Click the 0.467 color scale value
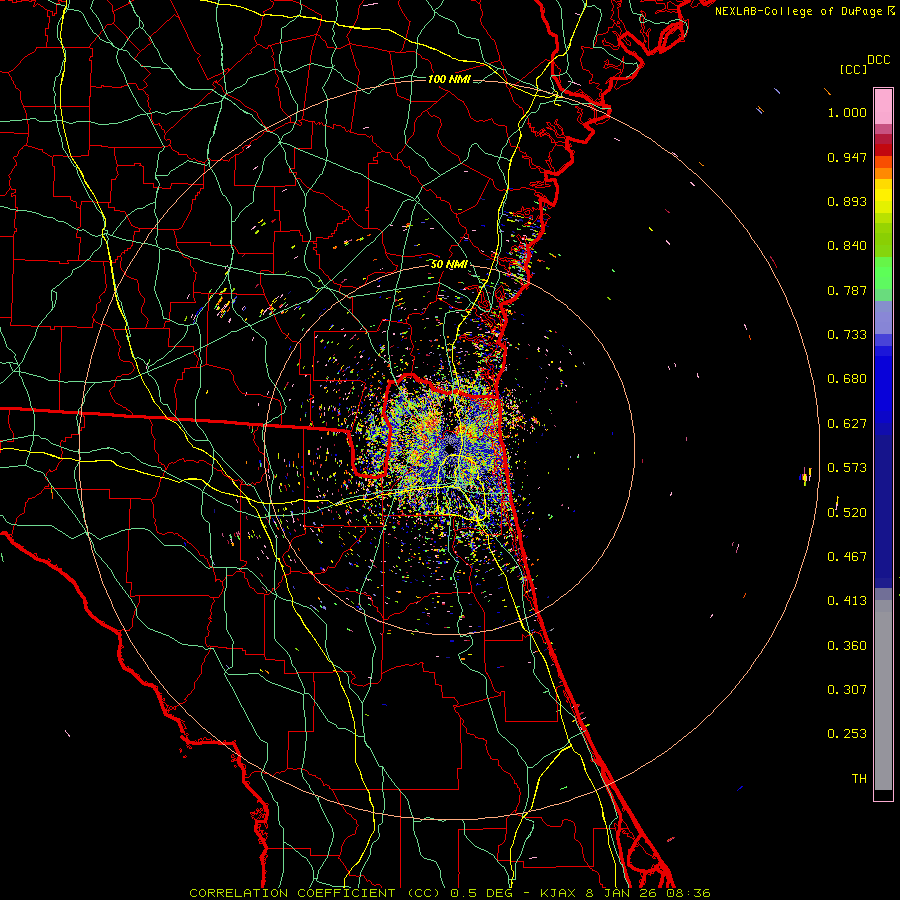900x900 pixels. pyautogui.click(x=847, y=557)
